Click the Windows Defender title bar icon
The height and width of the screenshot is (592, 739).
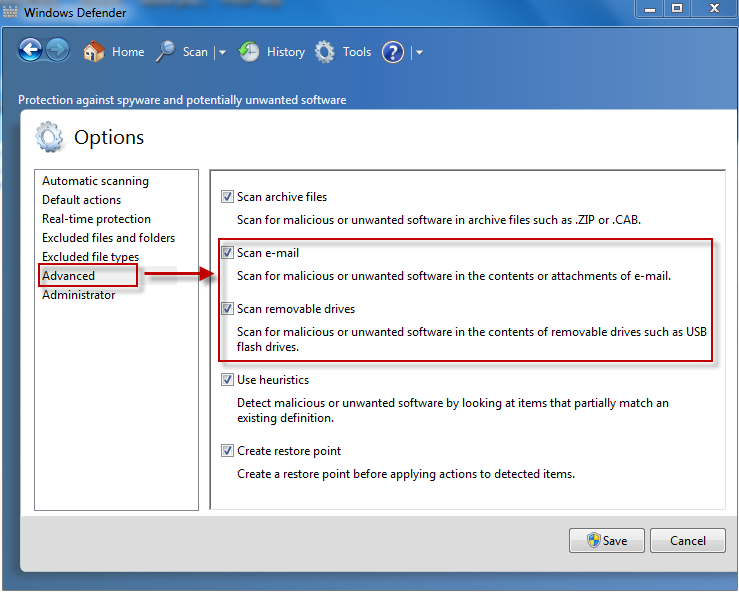(x=10, y=12)
